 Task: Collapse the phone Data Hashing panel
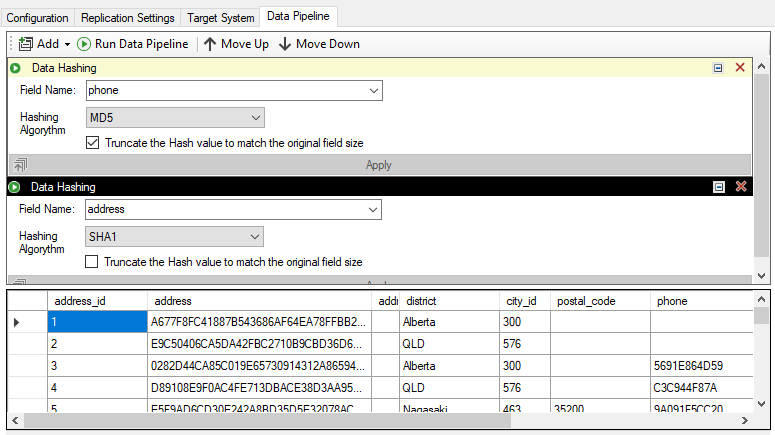pyautogui.click(x=718, y=68)
